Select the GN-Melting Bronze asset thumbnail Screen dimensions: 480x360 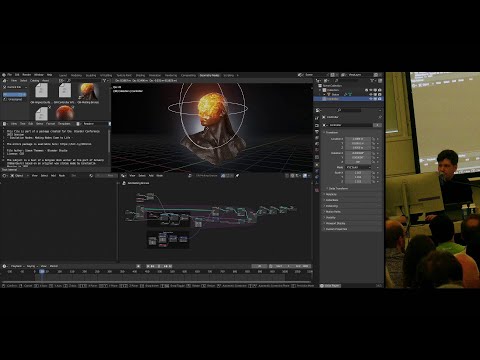point(88,92)
